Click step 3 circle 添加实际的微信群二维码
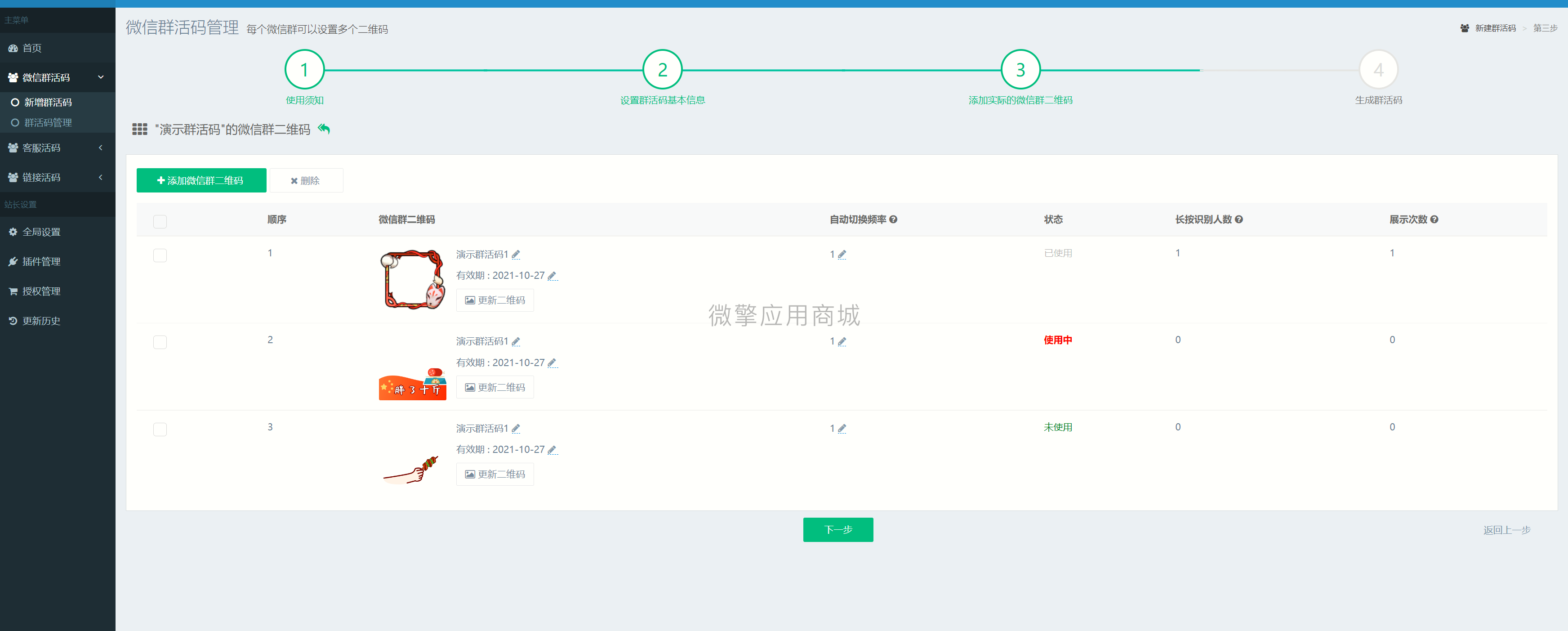Screen dimensions: 1568x631 [x=1021, y=69]
